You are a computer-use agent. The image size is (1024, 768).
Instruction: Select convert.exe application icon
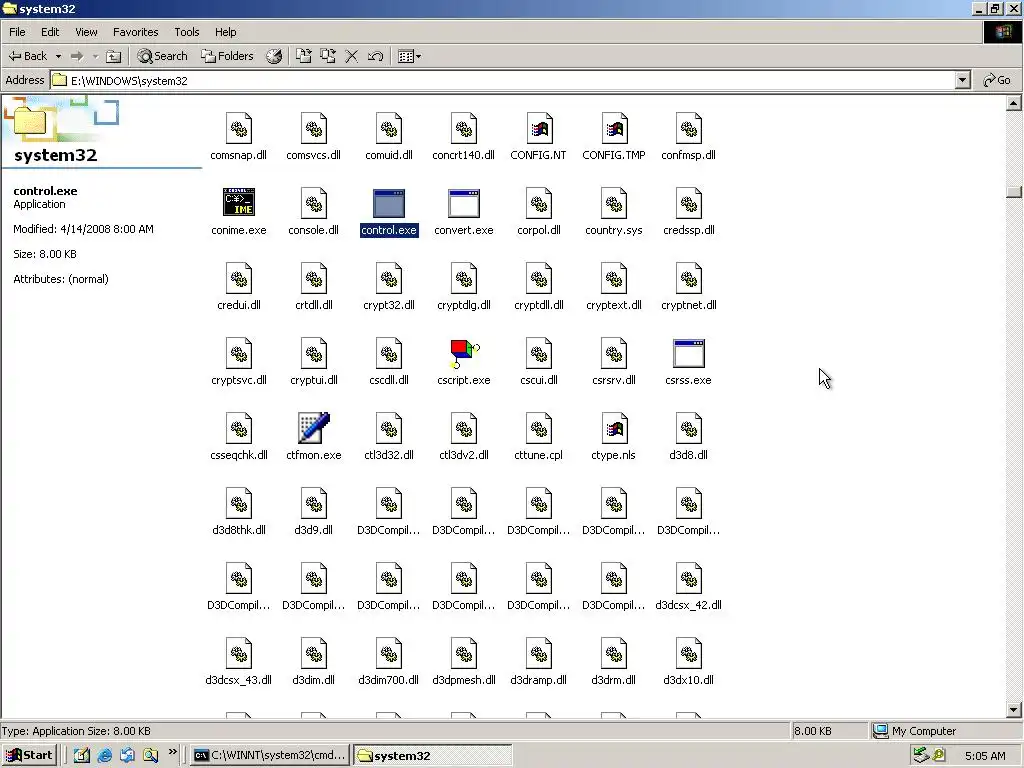point(464,203)
